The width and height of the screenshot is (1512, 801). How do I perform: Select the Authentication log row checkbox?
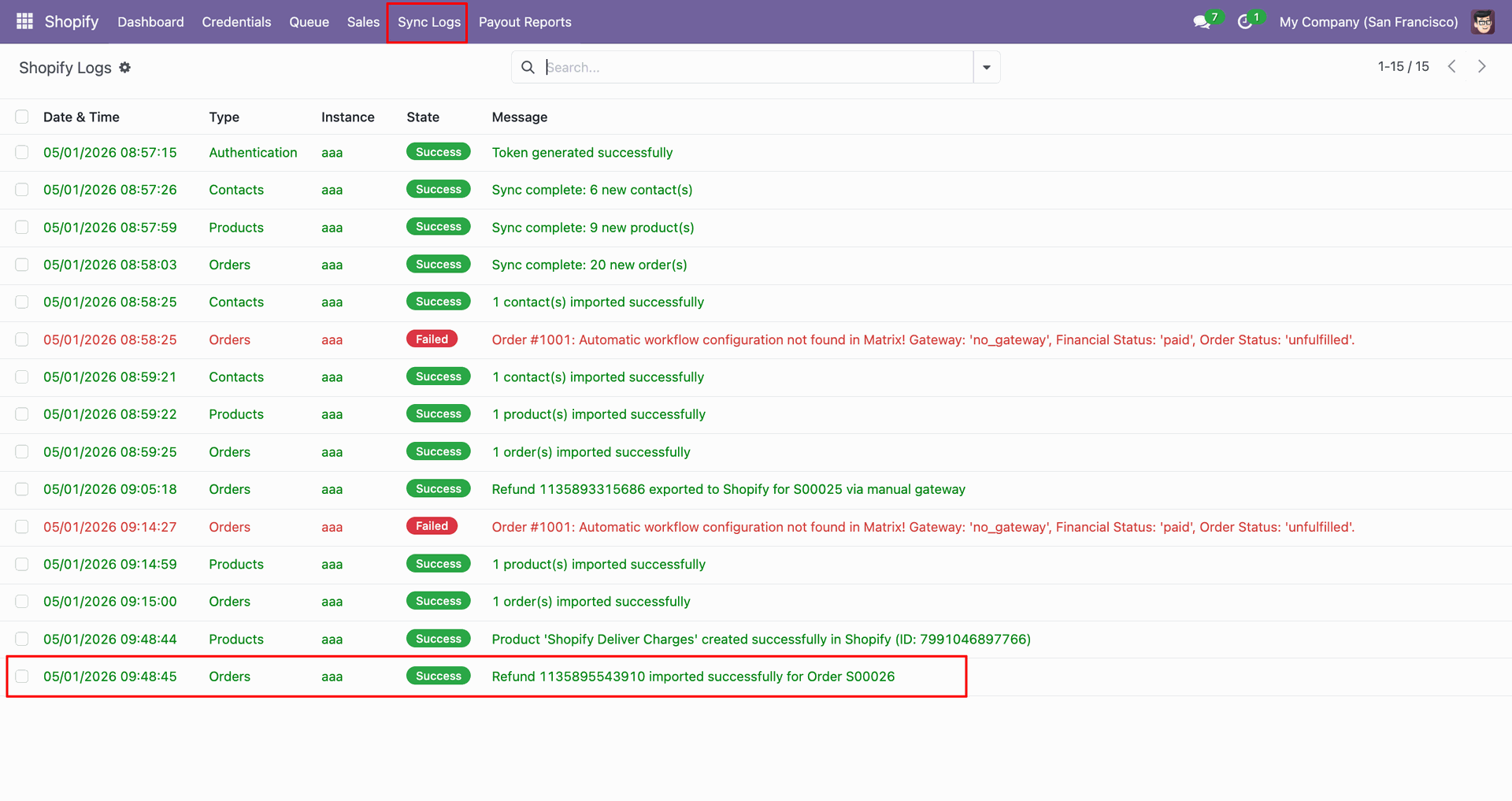(x=22, y=152)
